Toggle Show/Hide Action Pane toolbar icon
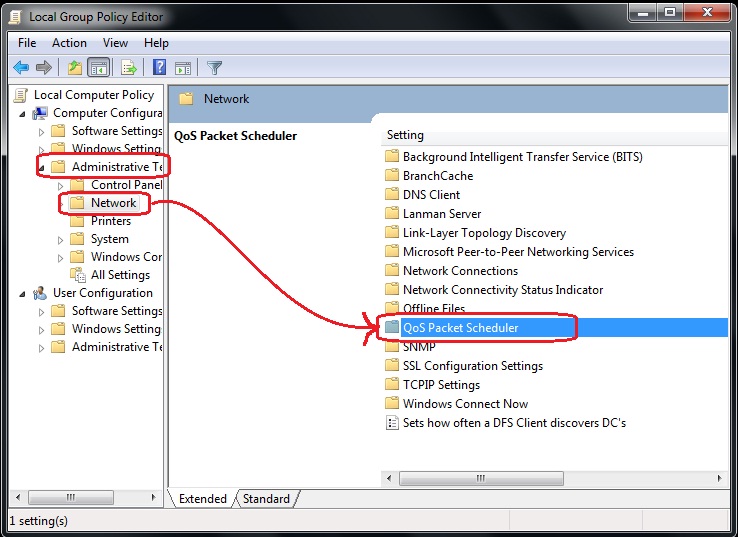The height and width of the screenshot is (537, 738). (183, 68)
